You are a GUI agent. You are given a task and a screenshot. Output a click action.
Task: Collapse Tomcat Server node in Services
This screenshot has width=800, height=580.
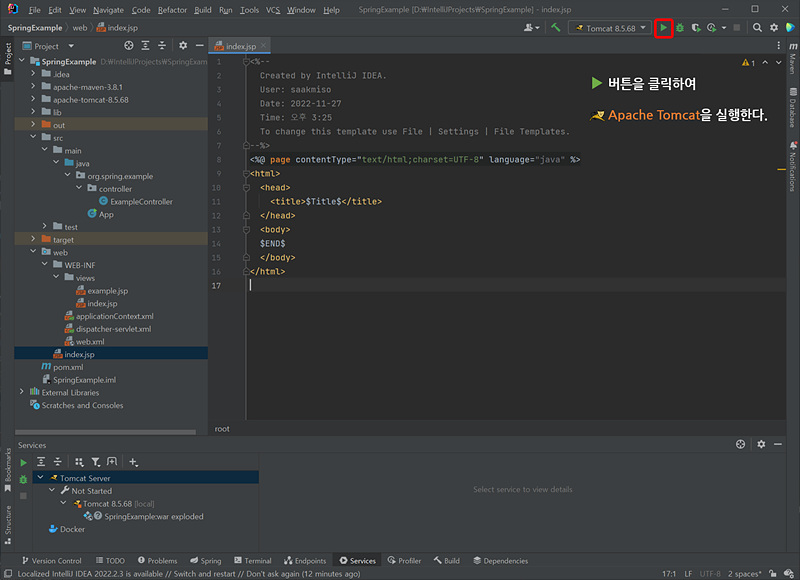point(40,477)
